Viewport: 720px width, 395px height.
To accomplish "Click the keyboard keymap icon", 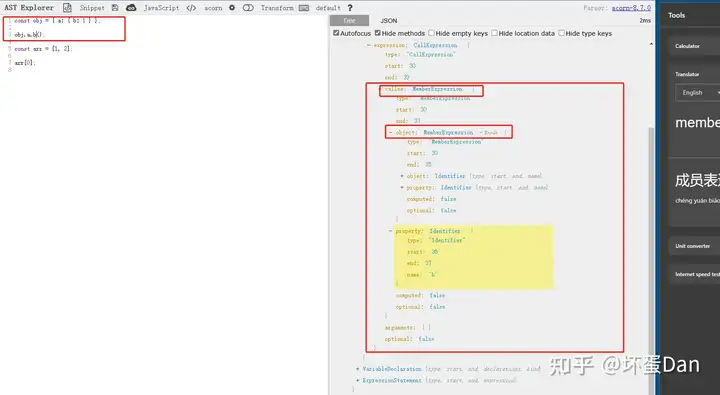I will point(304,8).
